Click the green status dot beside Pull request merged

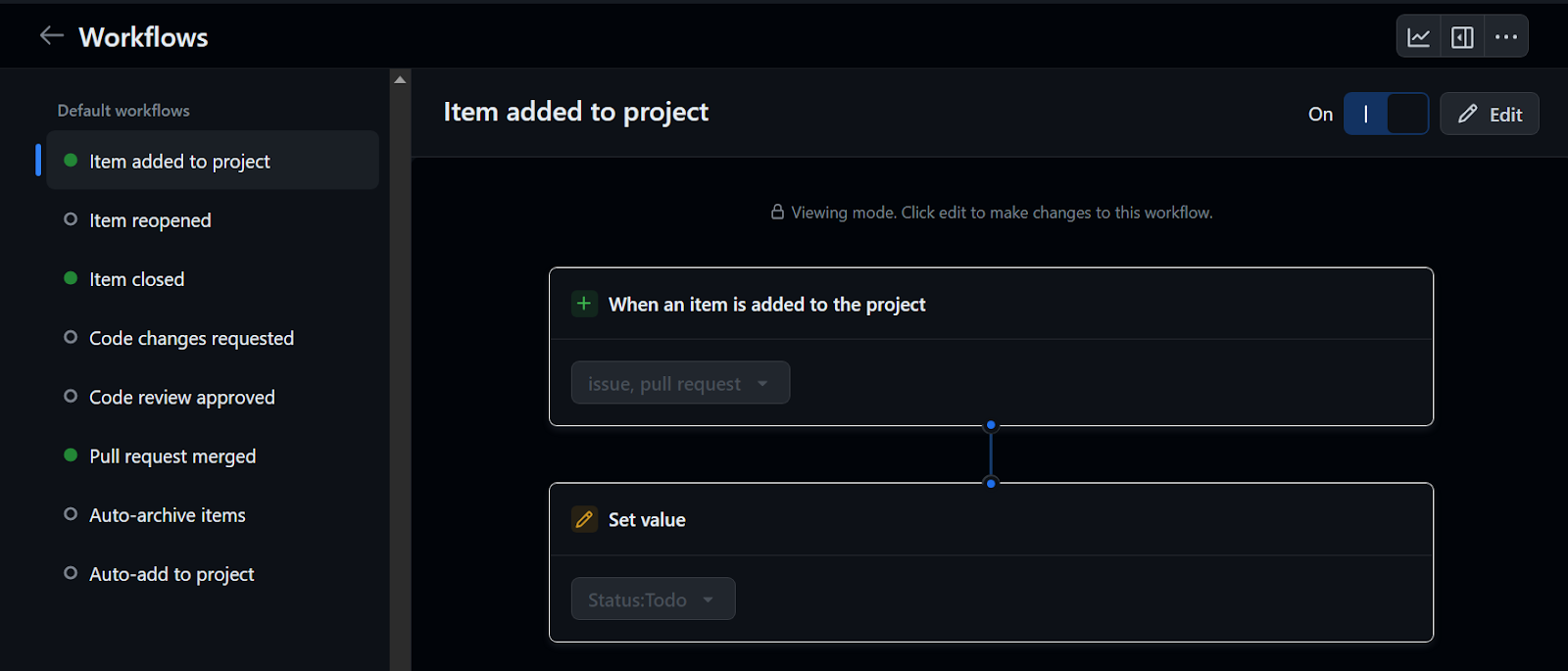tap(70, 455)
